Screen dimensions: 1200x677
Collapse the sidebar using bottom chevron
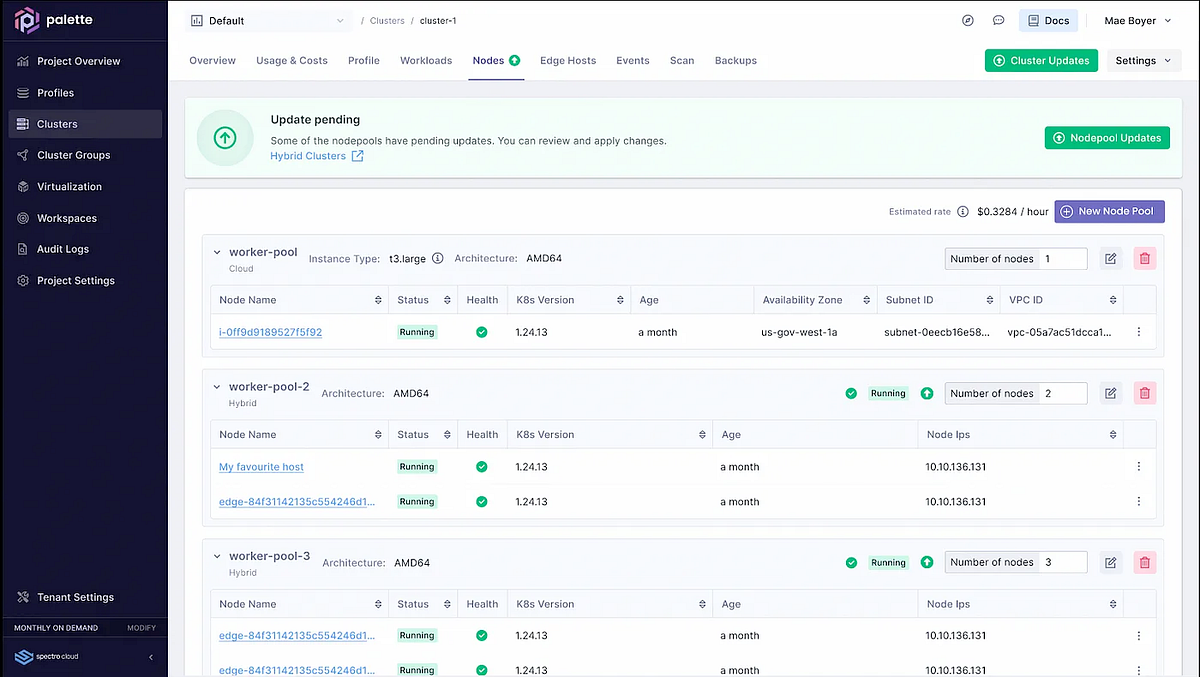click(151, 657)
